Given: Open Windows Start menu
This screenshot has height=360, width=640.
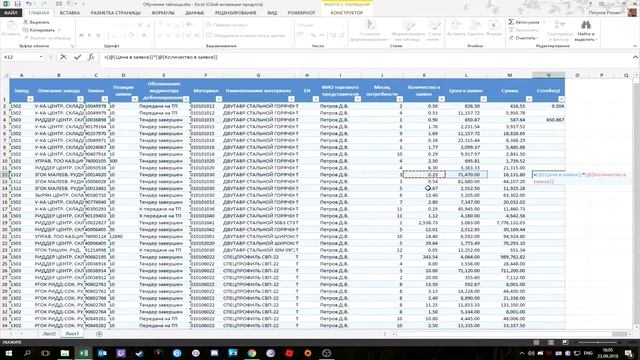Looking at the screenshot, I should 8,353.
